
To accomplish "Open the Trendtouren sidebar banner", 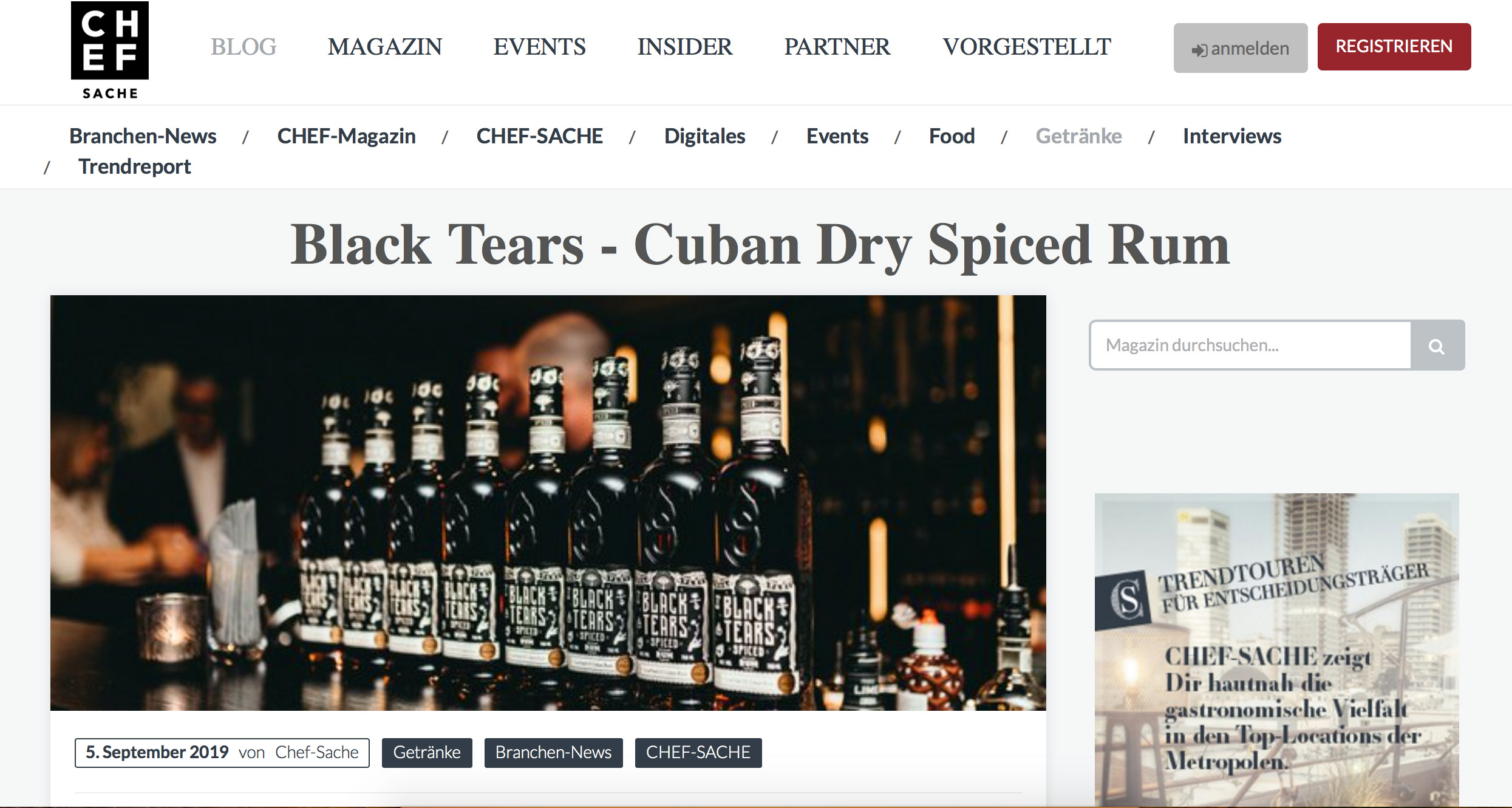I will pyautogui.click(x=1276, y=649).
